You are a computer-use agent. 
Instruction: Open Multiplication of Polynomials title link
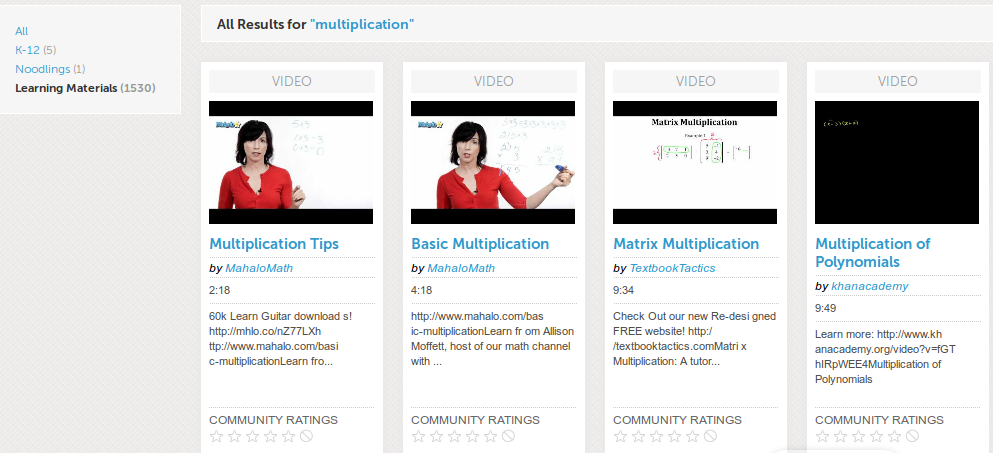point(873,253)
